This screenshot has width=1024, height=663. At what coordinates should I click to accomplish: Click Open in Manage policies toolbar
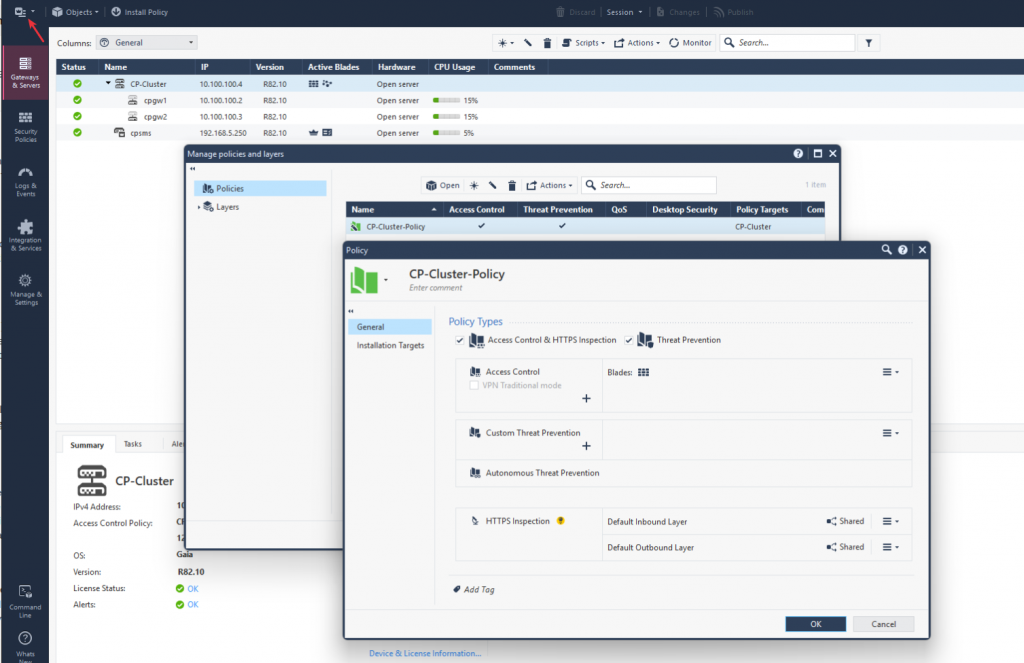[443, 186]
